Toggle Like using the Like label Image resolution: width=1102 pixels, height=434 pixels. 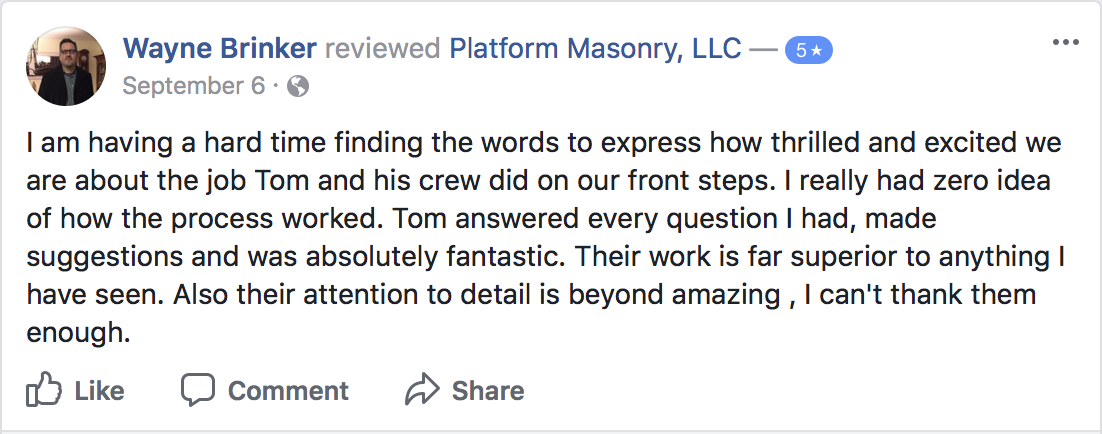click(99, 390)
